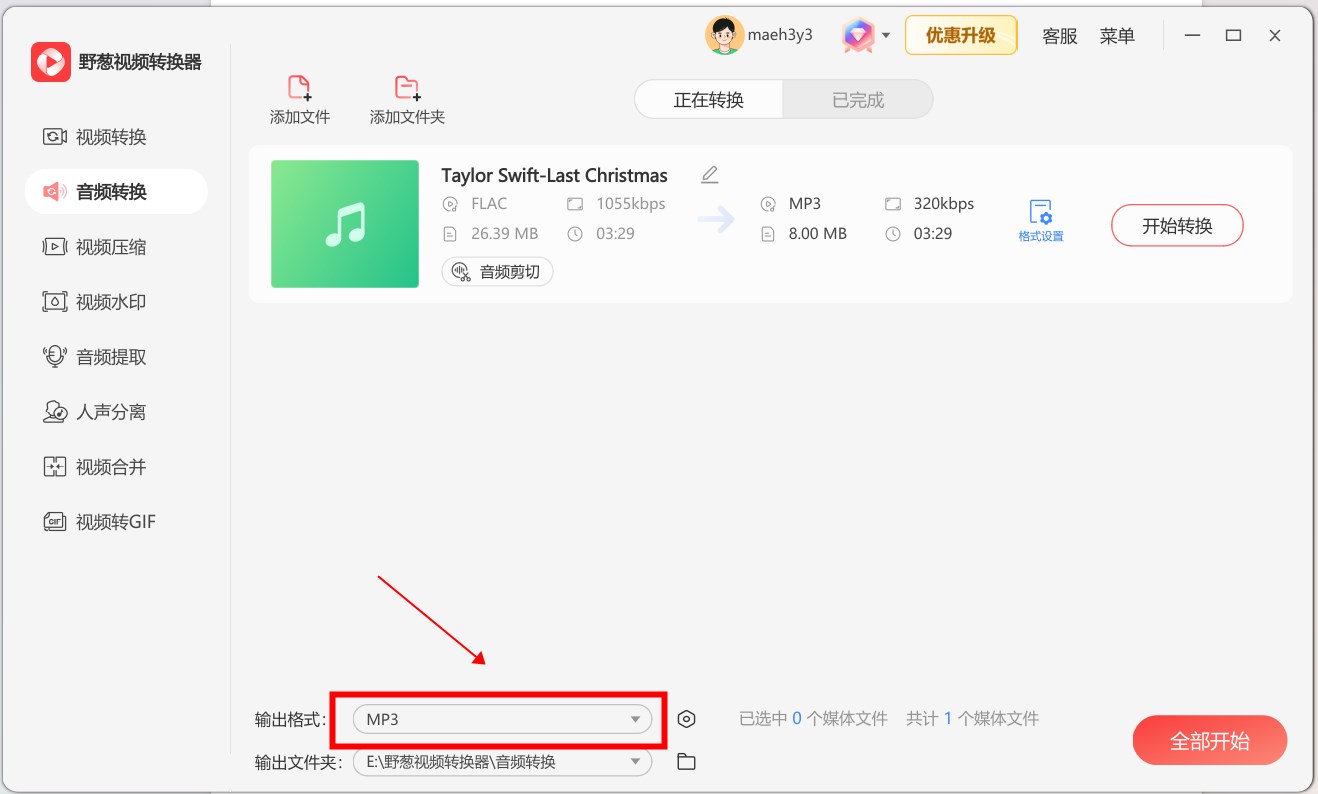Select 人声分离 vocal separation
The width and height of the screenshot is (1318, 794).
pos(96,412)
